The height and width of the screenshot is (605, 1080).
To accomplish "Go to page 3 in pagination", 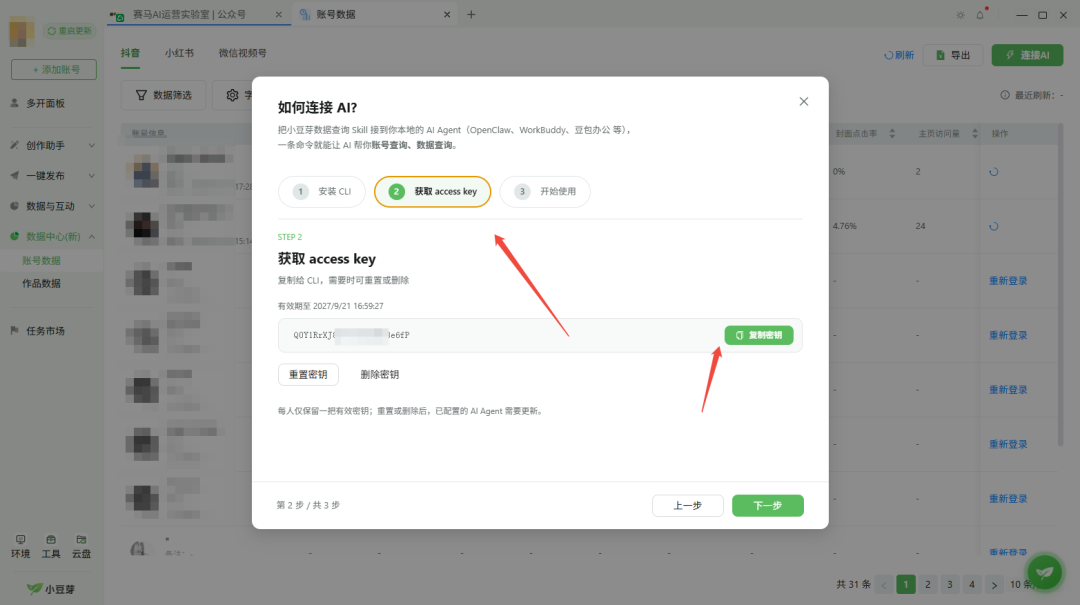I will [950, 584].
